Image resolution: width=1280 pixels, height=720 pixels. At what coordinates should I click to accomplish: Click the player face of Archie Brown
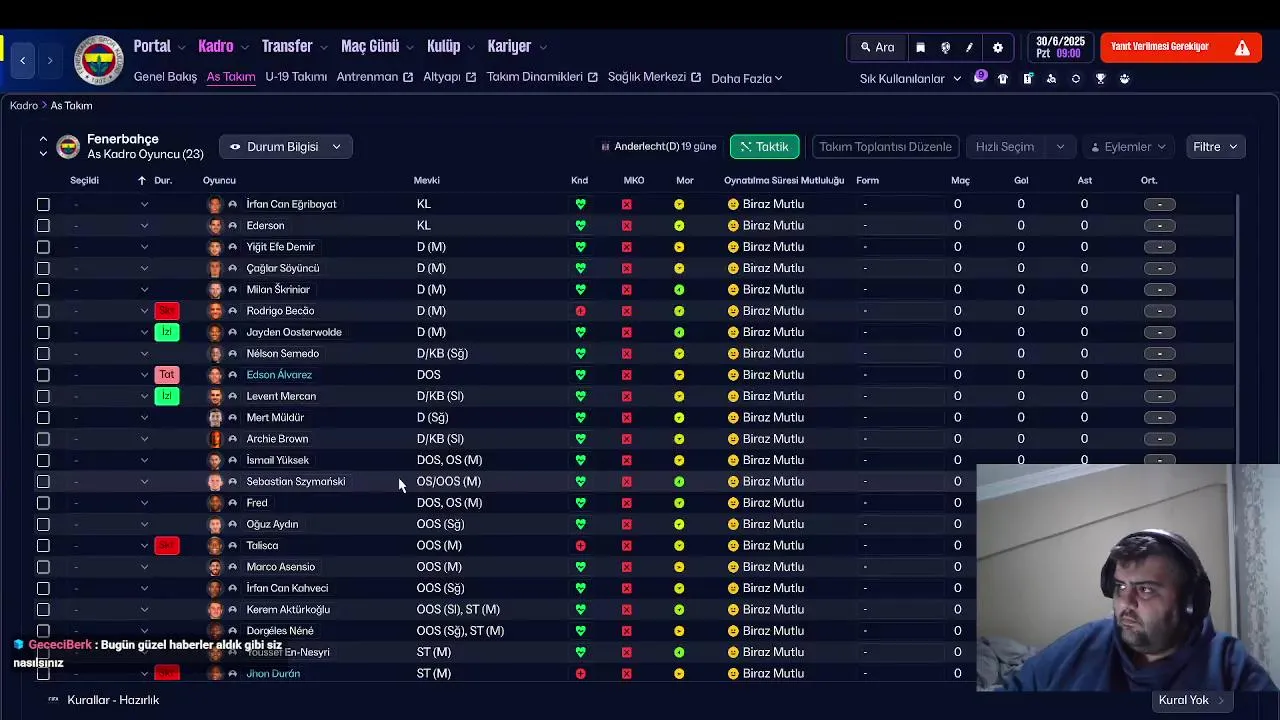click(215, 439)
